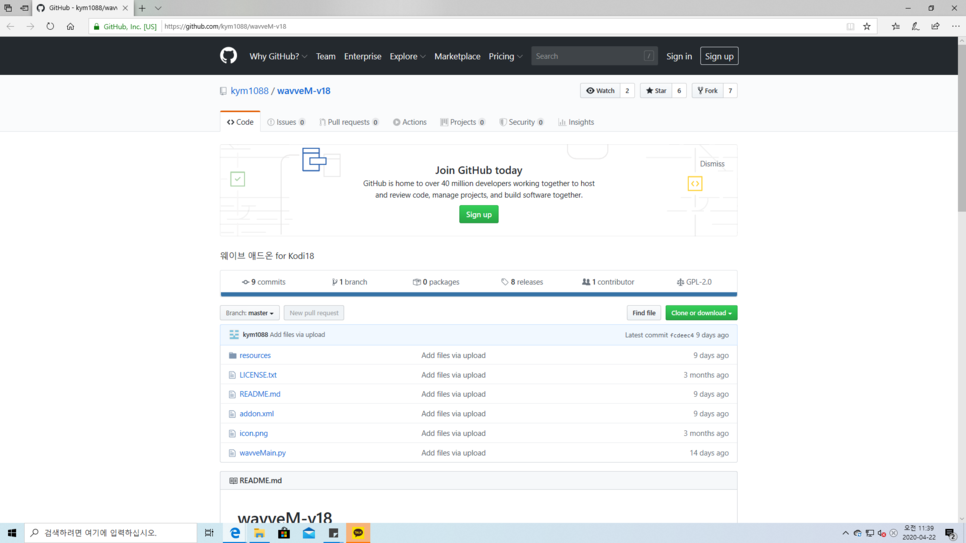This screenshot has width=966, height=543.
Task: Click Sign up button in header
Action: [x=719, y=56]
